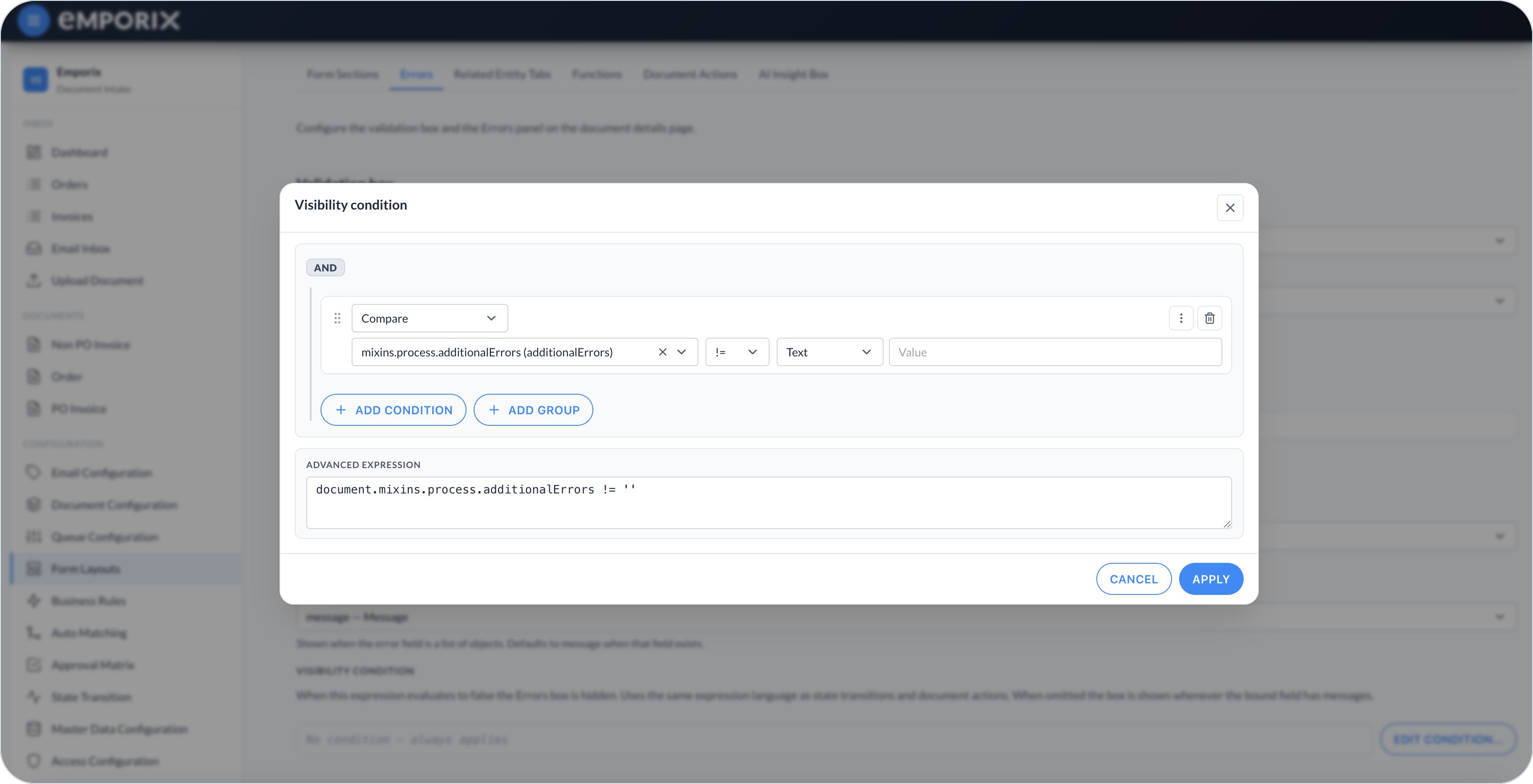1533x784 pixels.
Task: Switch to the Form Sections tab
Action: coord(343,74)
